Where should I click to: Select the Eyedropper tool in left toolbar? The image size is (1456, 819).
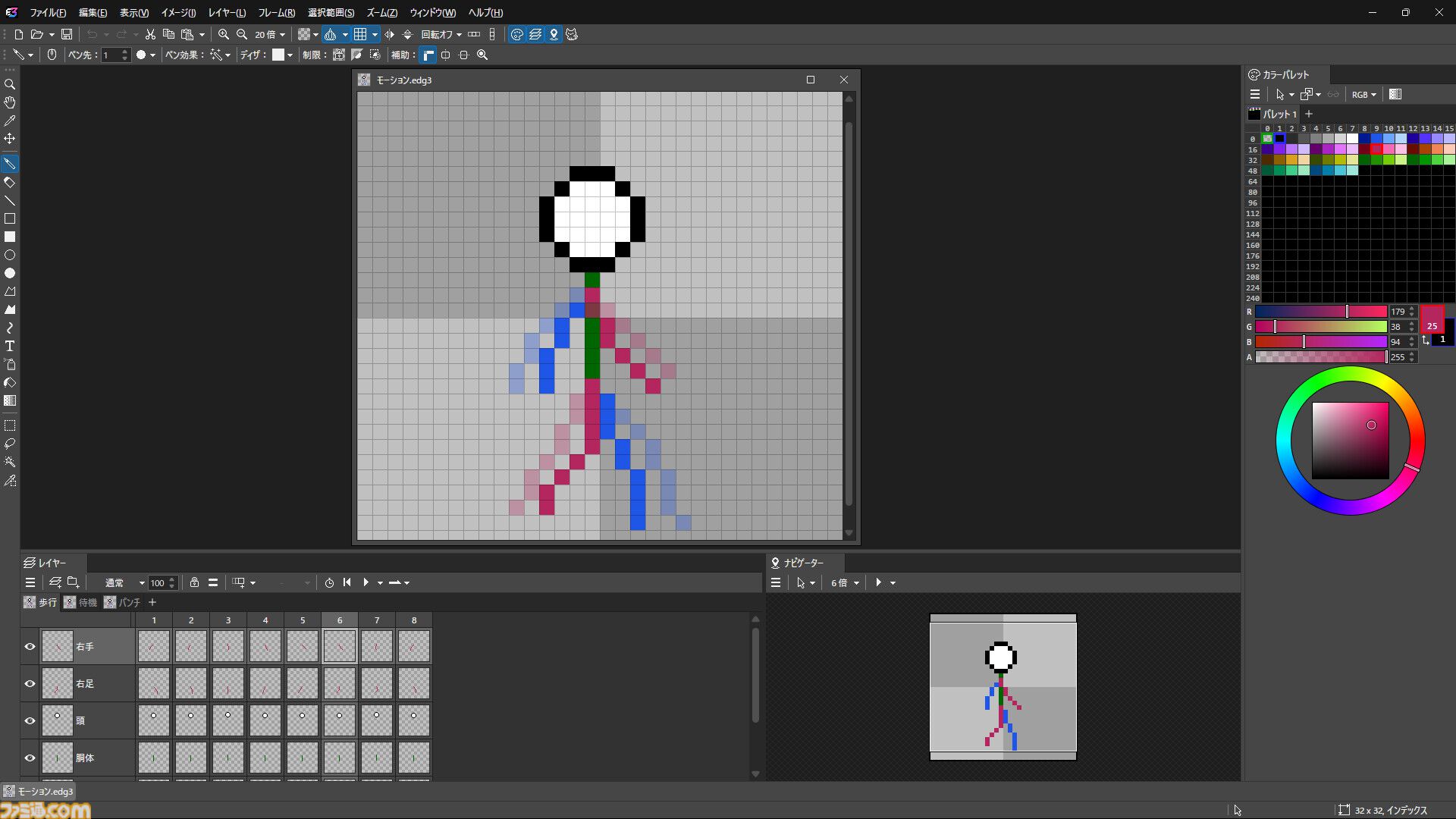pyautogui.click(x=10, y=121)
